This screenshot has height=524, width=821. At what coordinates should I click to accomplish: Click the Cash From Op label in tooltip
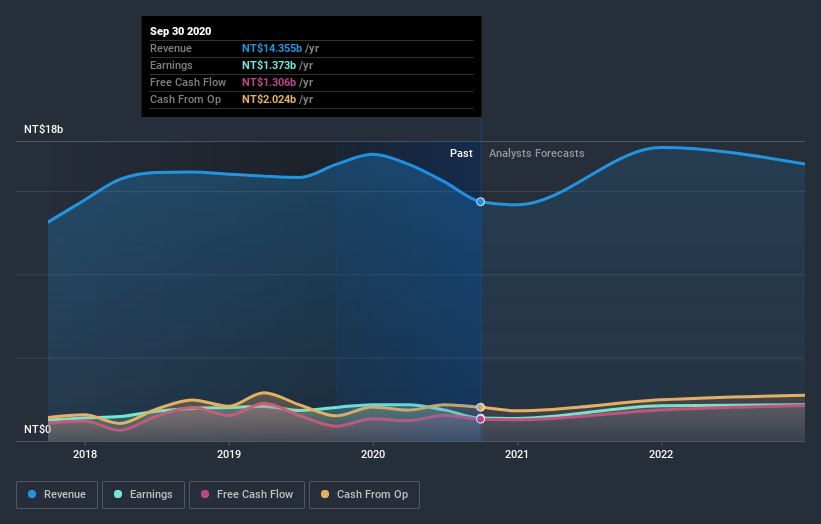(185, 99)
